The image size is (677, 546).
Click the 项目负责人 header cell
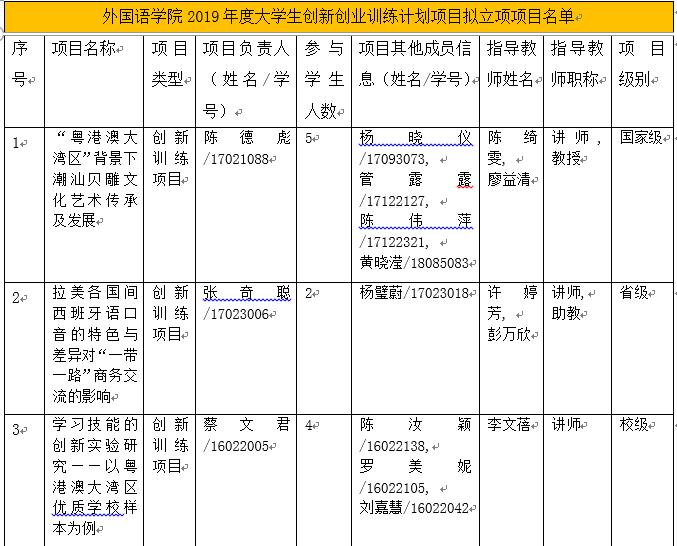[x=246, y=79]
